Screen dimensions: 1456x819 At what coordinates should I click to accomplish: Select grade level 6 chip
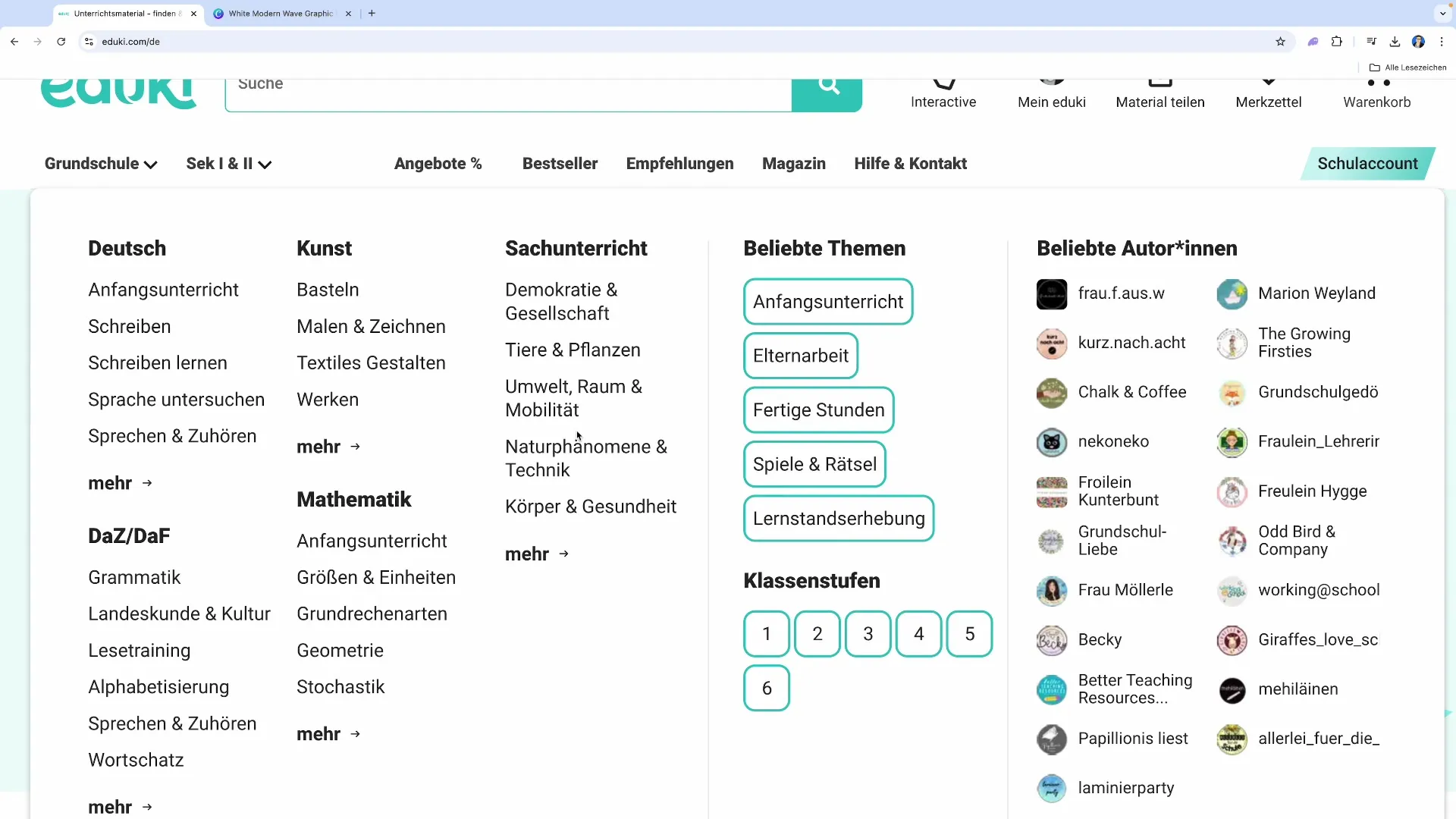(x=766, y=689)
